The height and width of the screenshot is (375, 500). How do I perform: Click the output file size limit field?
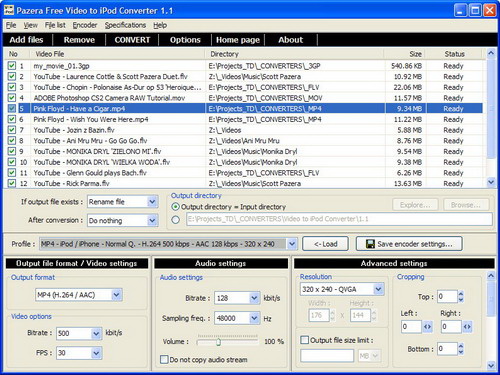click(327, 356)
